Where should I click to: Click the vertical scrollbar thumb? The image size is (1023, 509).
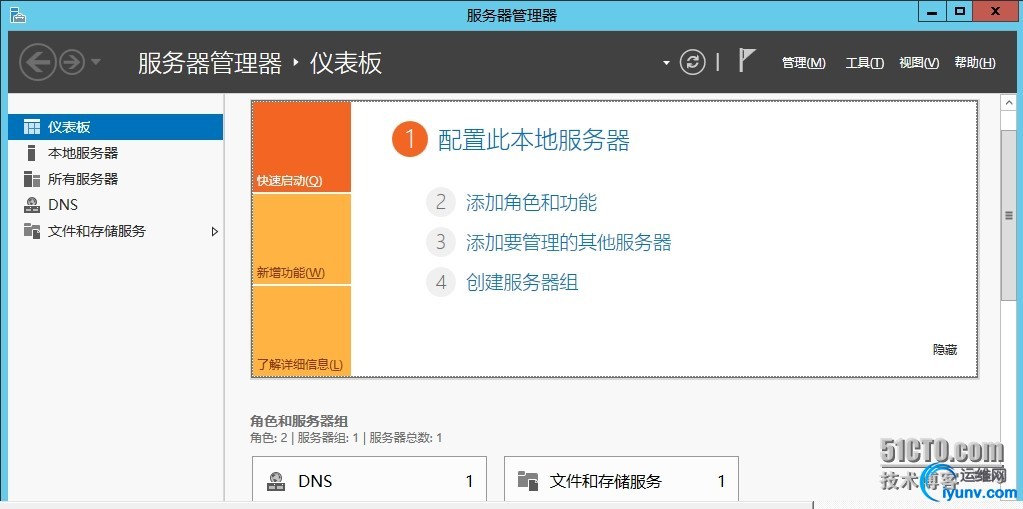click(x=1009, y=215)
